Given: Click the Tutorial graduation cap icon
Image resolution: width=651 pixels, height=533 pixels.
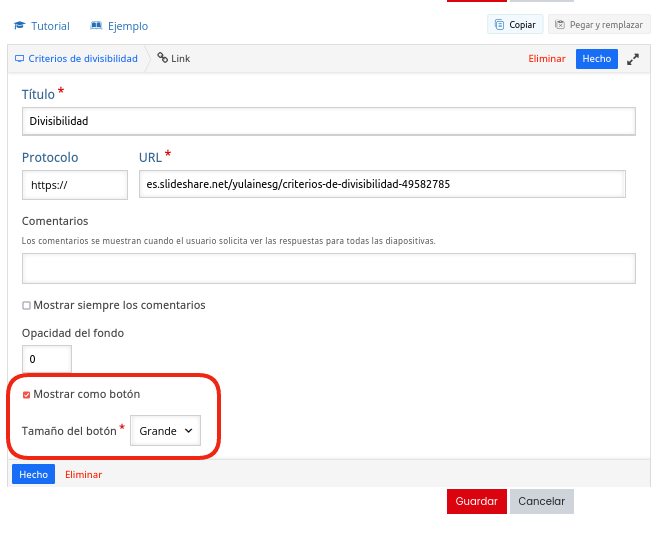Looking at the screenshot, I should (x=19, y=26).
